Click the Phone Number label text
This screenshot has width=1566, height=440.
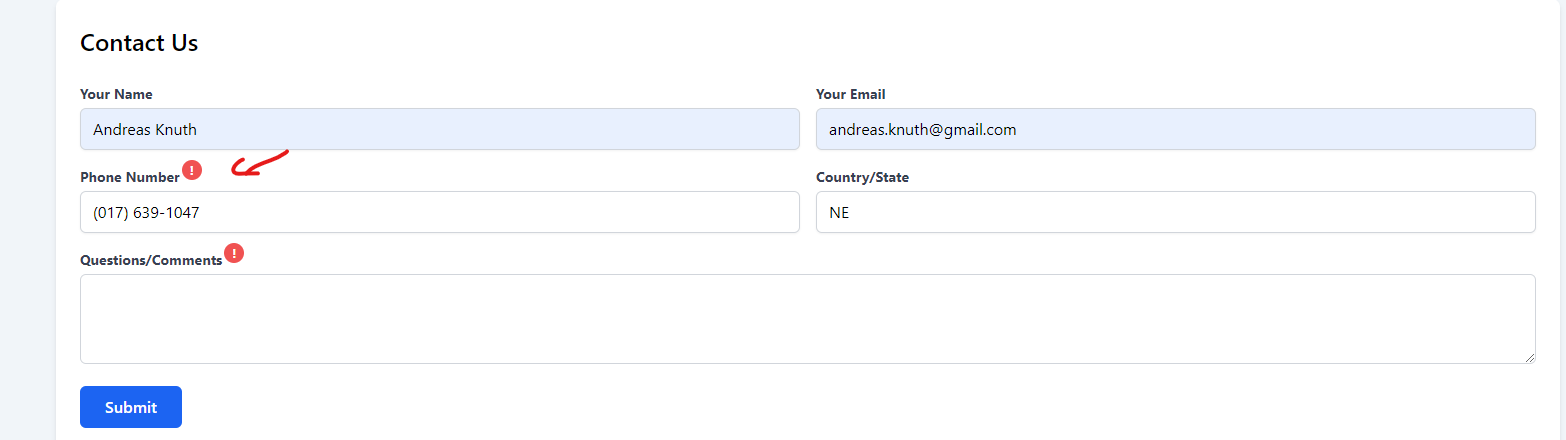[x=130, y=178]
